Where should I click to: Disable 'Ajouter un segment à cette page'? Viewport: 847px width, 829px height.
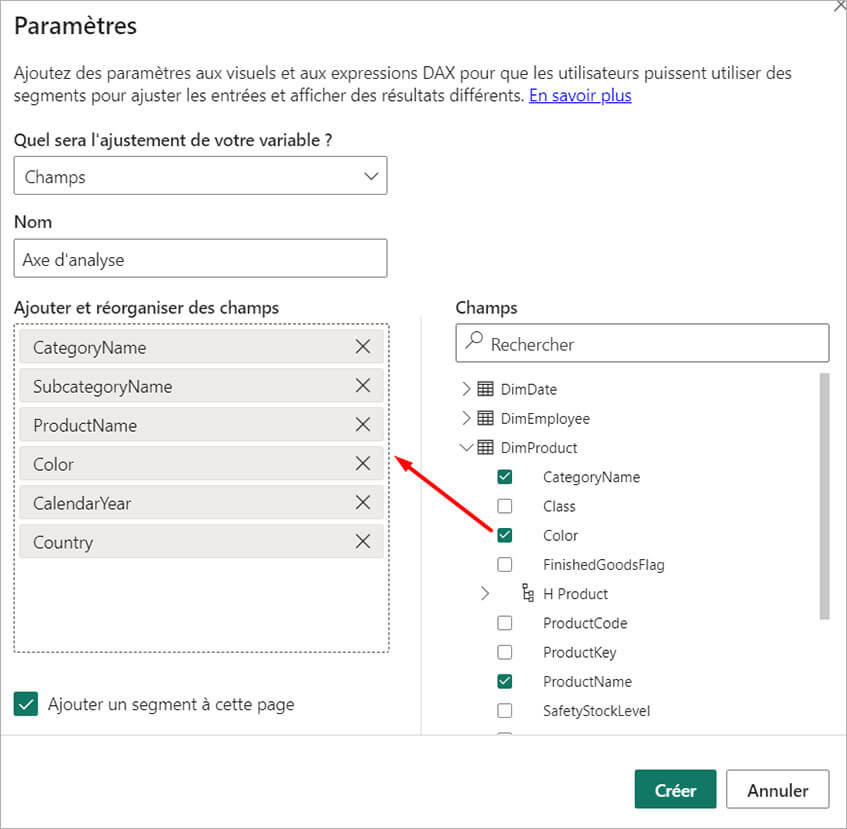click(26, 704)
